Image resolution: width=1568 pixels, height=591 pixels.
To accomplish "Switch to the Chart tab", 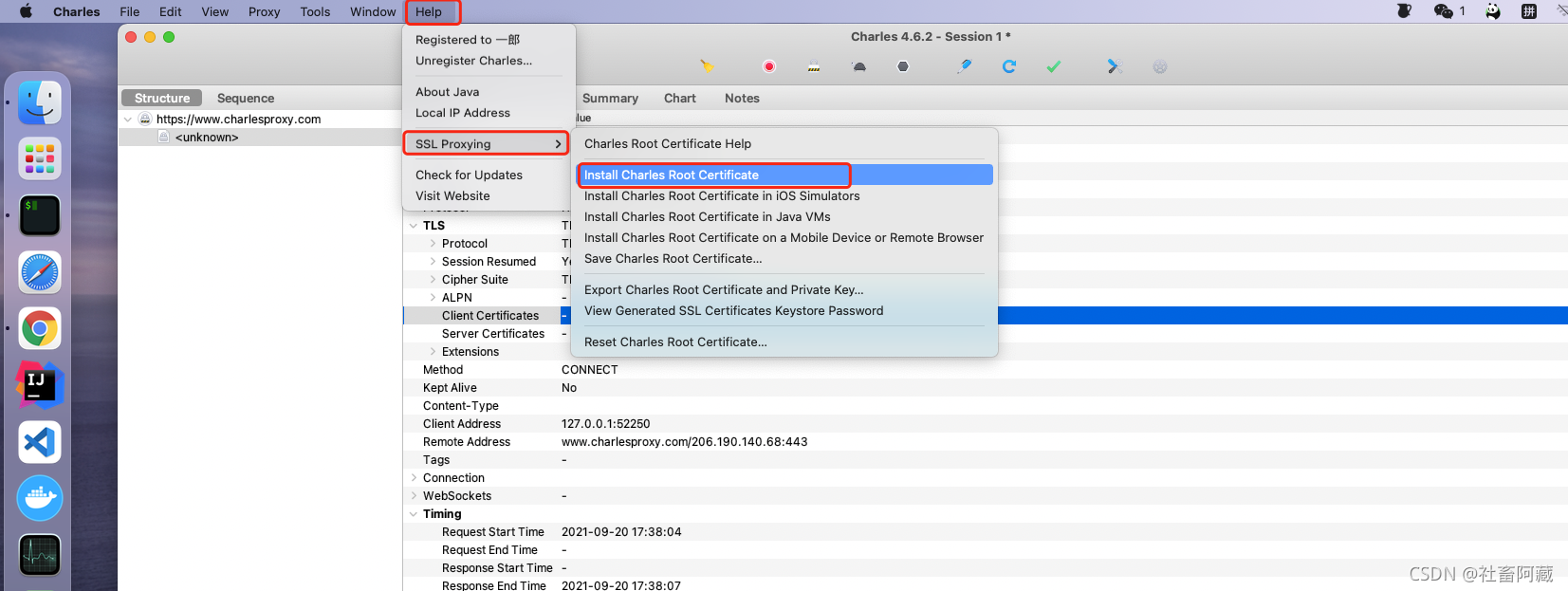I will pyautogui.click(x=680, y=98).
